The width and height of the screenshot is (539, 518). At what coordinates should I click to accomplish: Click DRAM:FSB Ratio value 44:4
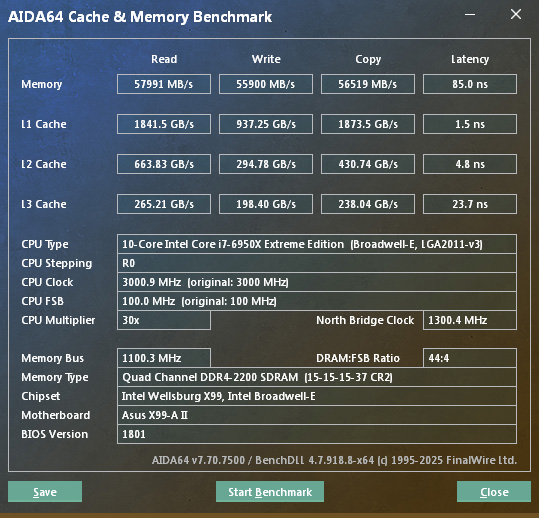(470, 358)
